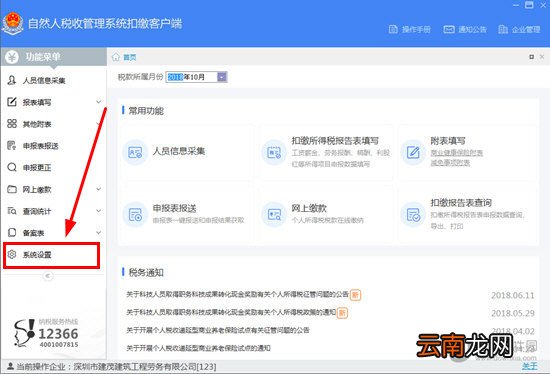This screenshot has height=374, width=550.
Task: Expand the 查询统计 chevron
Action: [99, 211]
